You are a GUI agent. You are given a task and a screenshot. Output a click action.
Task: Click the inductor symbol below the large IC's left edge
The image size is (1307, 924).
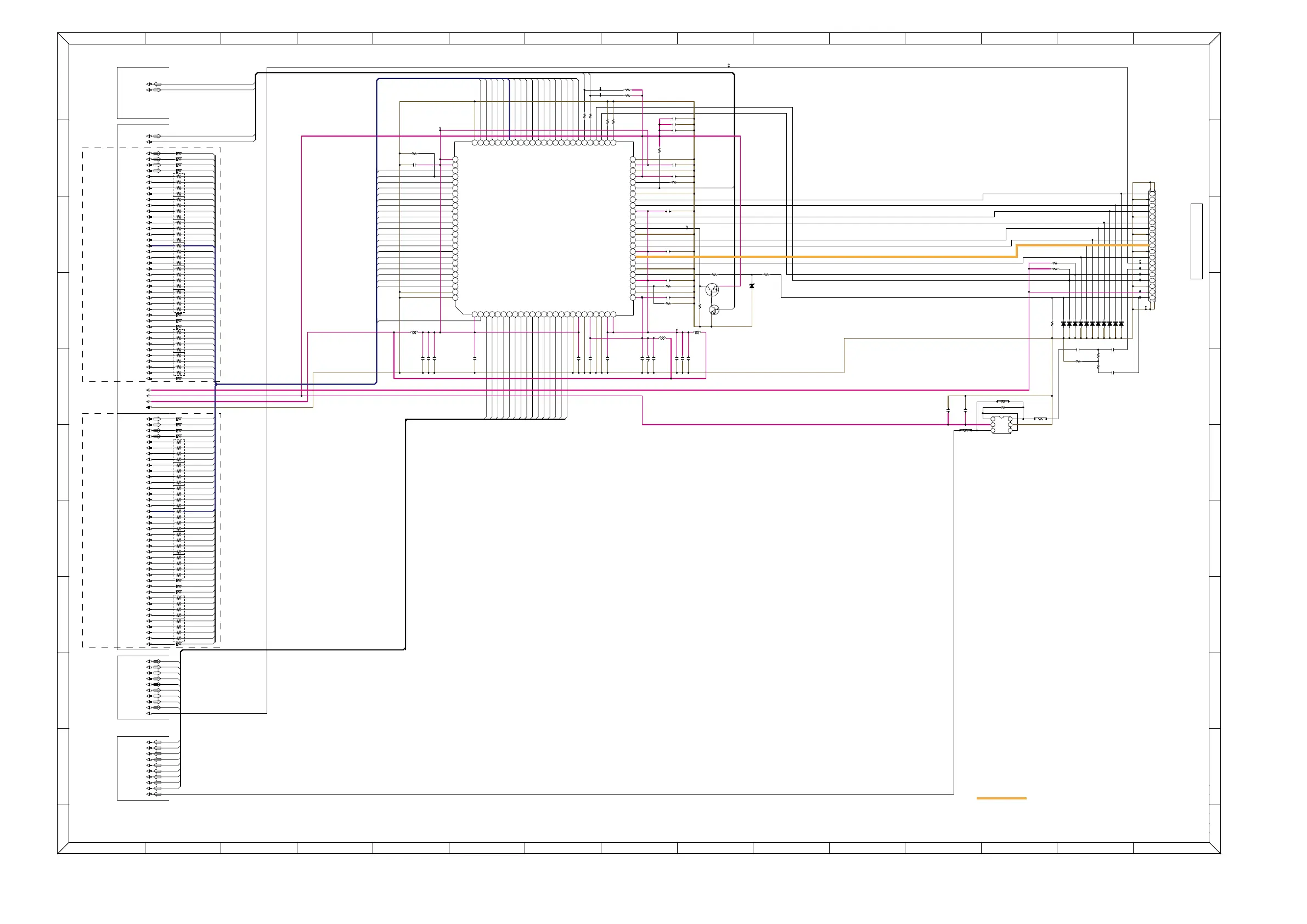pyautogui.click(x=414, y=333)
